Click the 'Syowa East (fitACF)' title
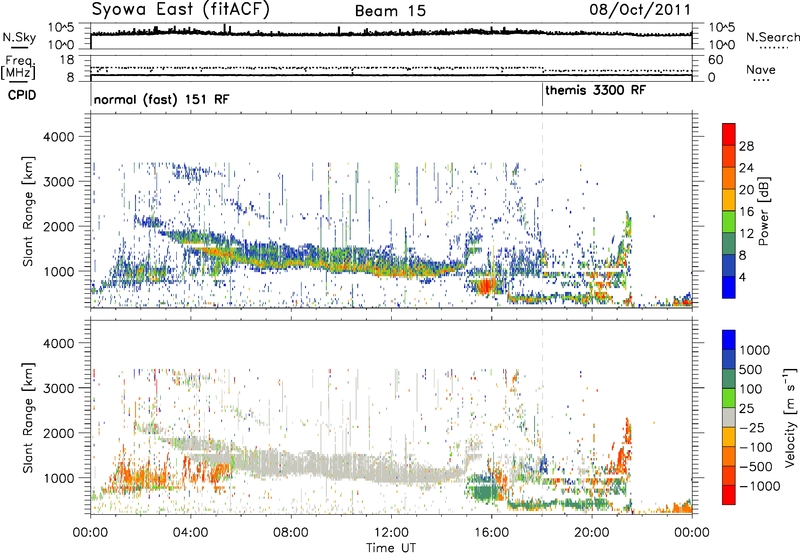Screen dimensions: 800x554 (181, 9)
